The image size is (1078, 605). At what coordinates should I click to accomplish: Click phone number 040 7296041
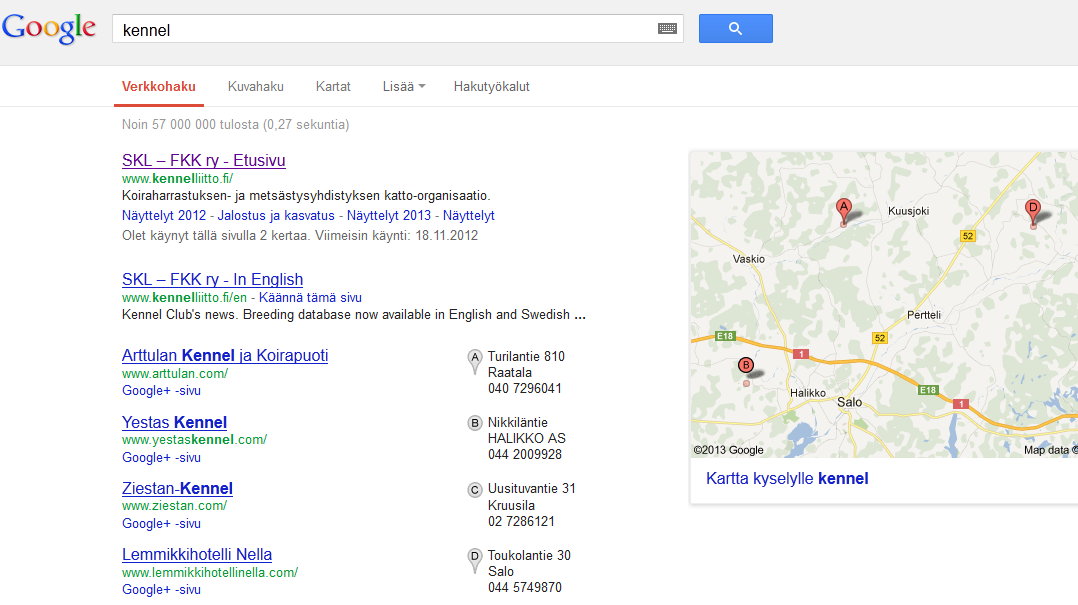(525, 388)
